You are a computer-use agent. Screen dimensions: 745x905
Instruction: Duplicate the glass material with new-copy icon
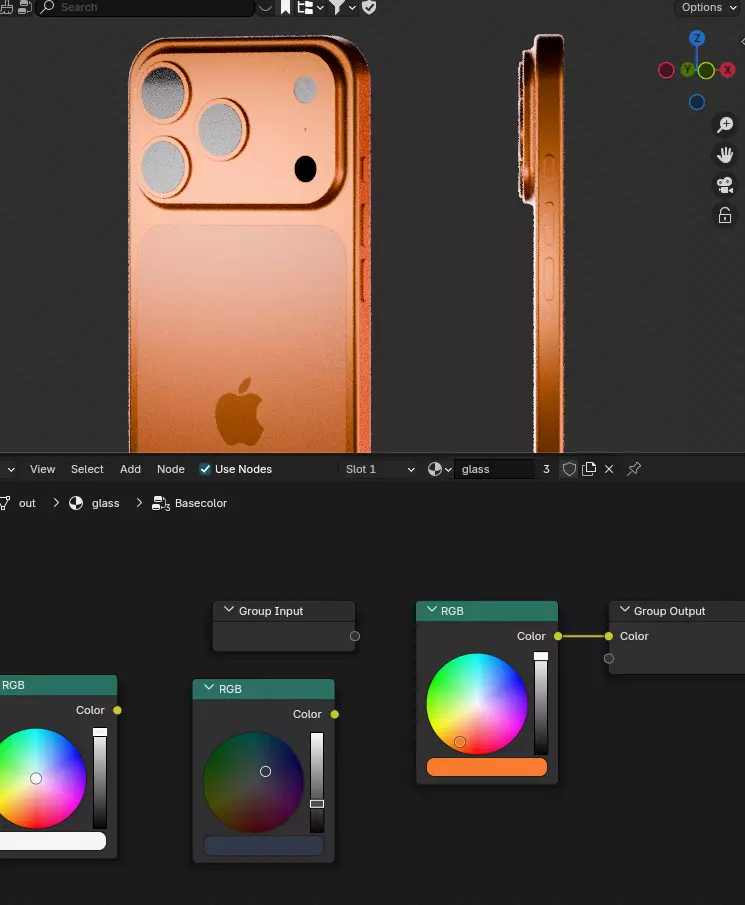[x=589, y=469]
